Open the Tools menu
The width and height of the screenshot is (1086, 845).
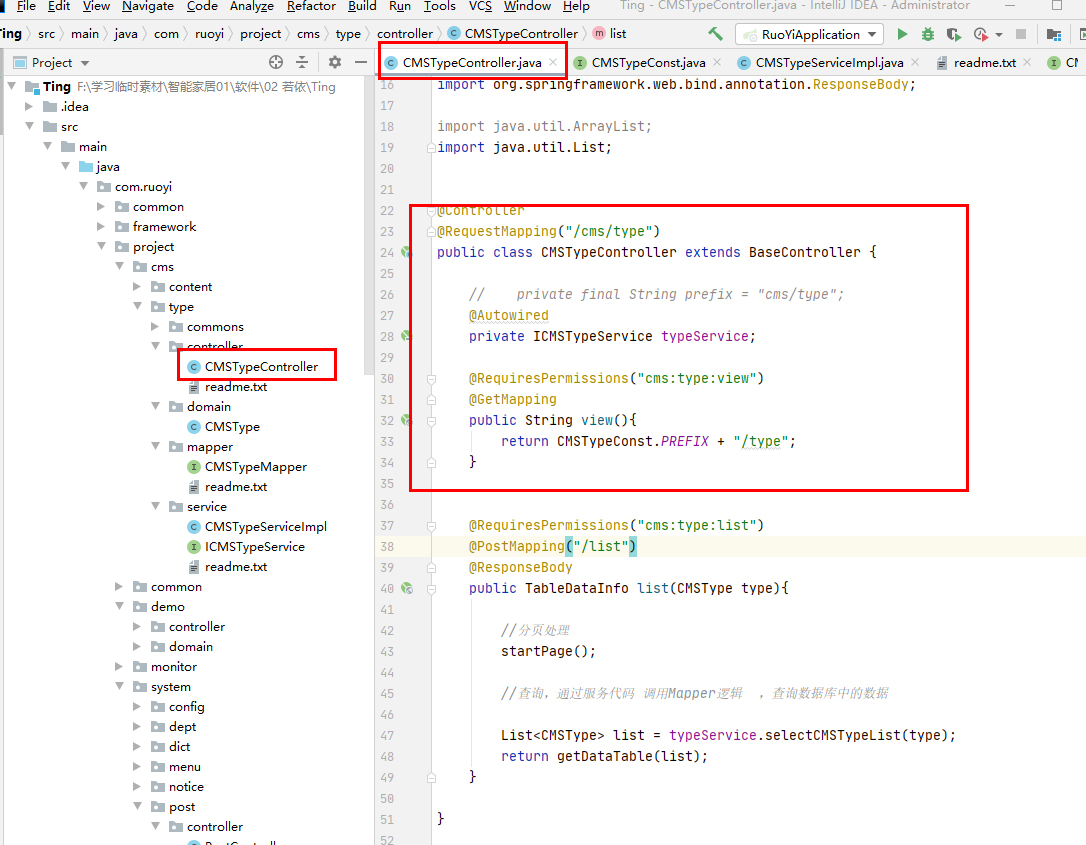point(440,6)
